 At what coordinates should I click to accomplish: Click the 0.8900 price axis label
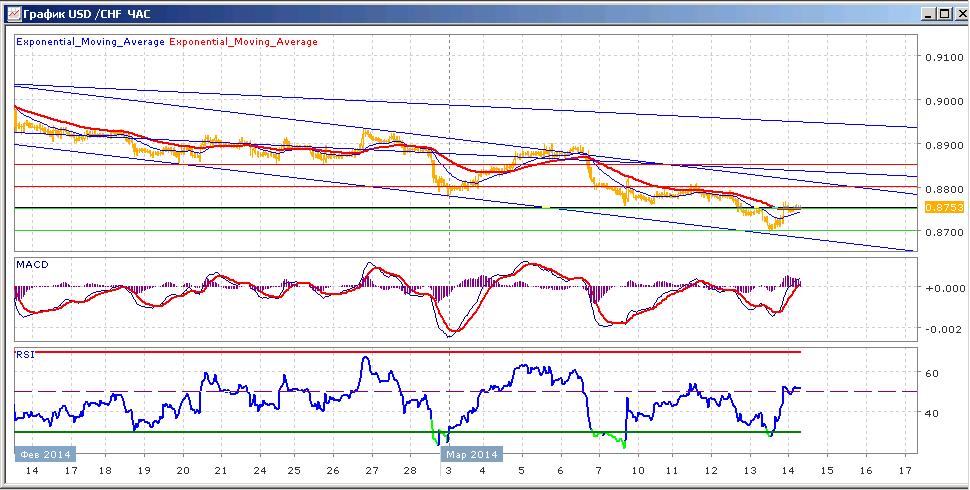[944, 145]
